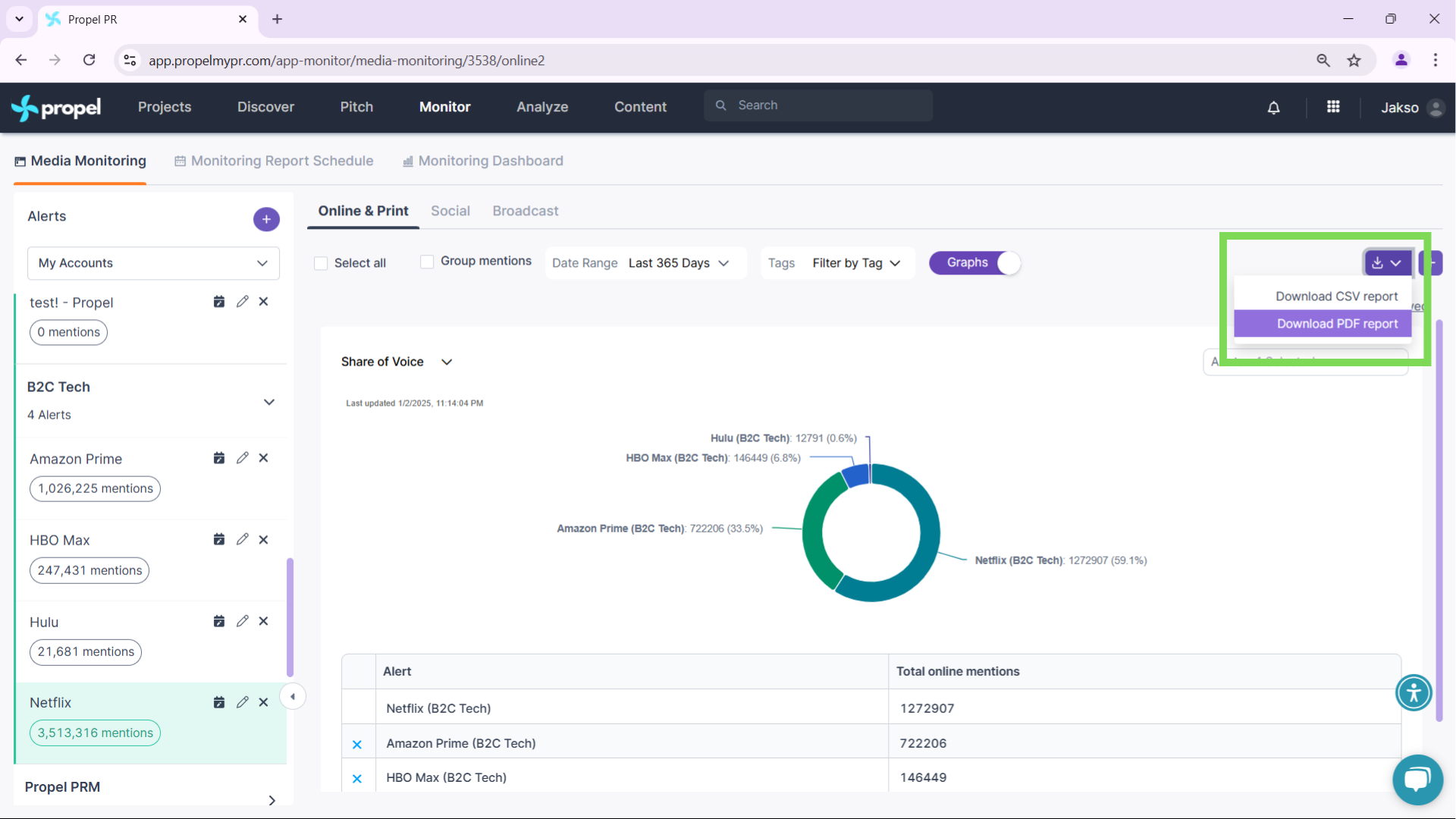Remove HBO Max row from table

(357, 779)
